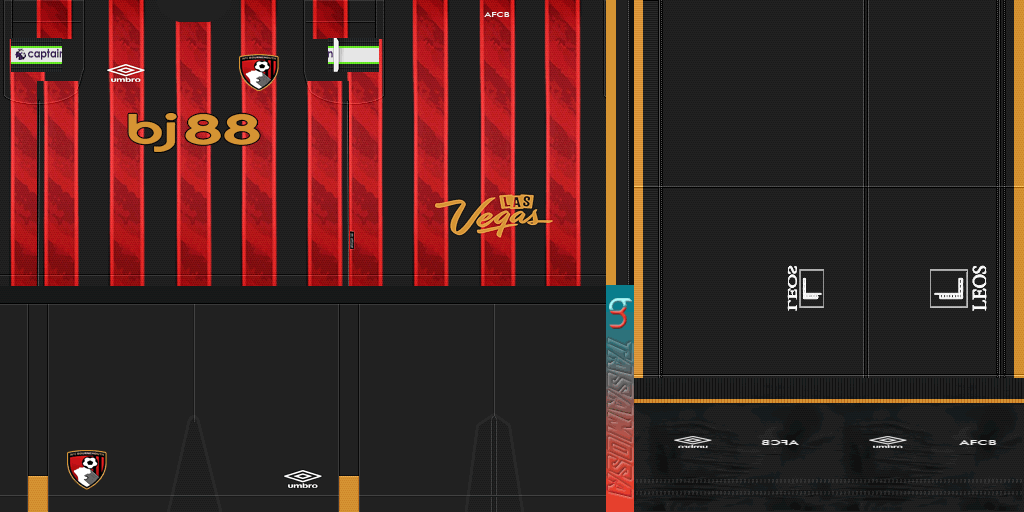Select the Umbro logo on the shorts
Viewport: 1024px width, 512px height.
coord(303,478)
